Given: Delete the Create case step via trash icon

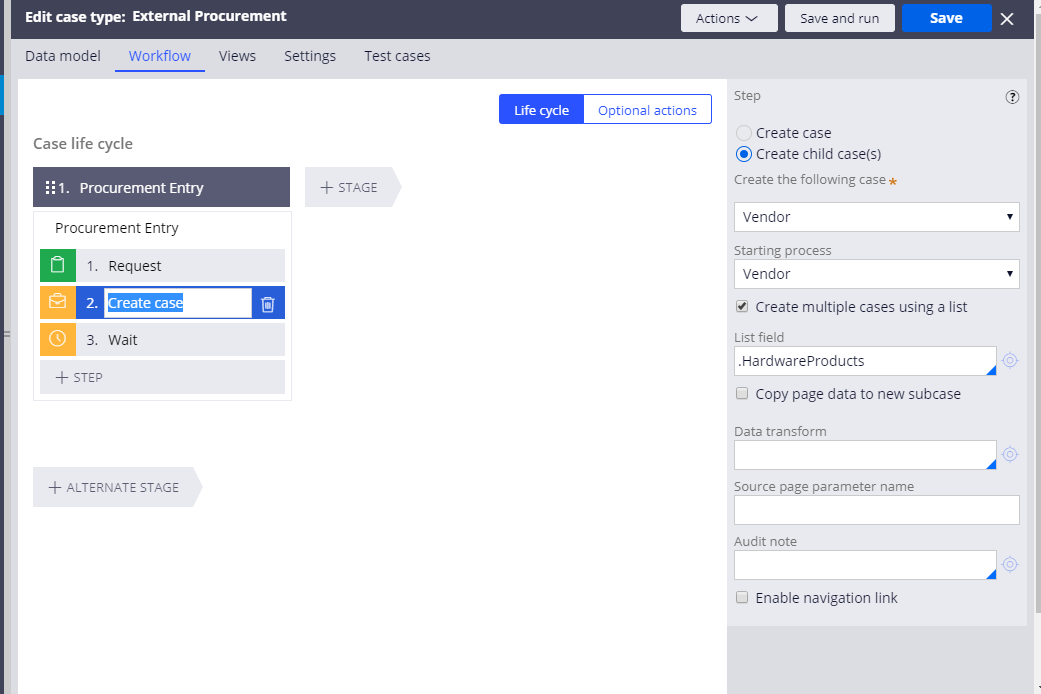Looking at the screenshot, I should 267,304.
